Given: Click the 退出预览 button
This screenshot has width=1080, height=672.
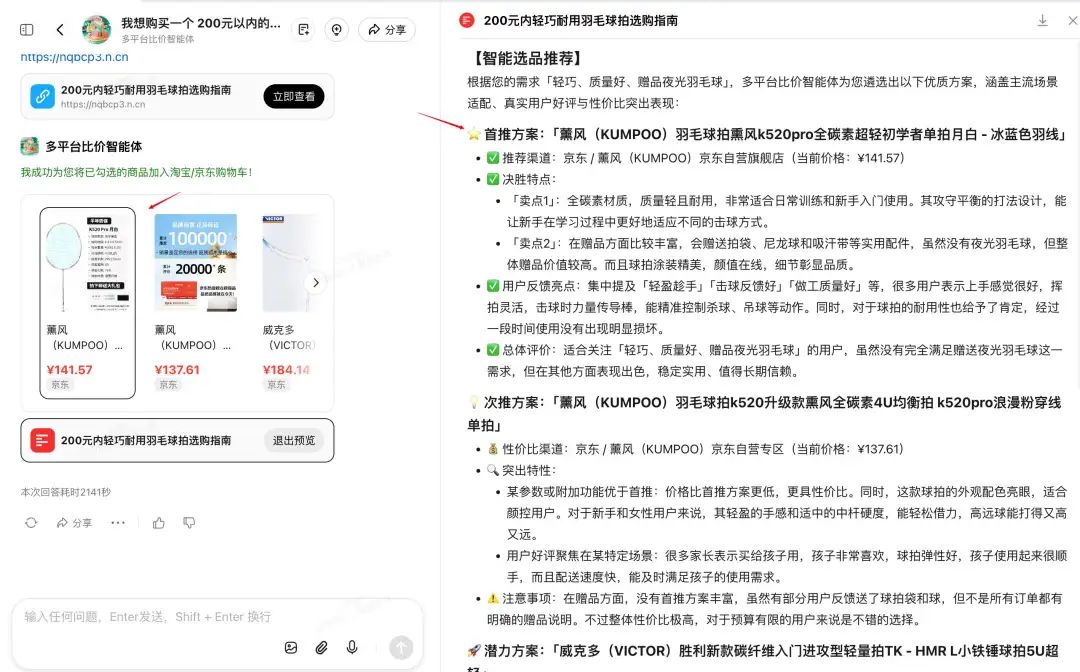Looking at the screenshot, I should [294, 441].
